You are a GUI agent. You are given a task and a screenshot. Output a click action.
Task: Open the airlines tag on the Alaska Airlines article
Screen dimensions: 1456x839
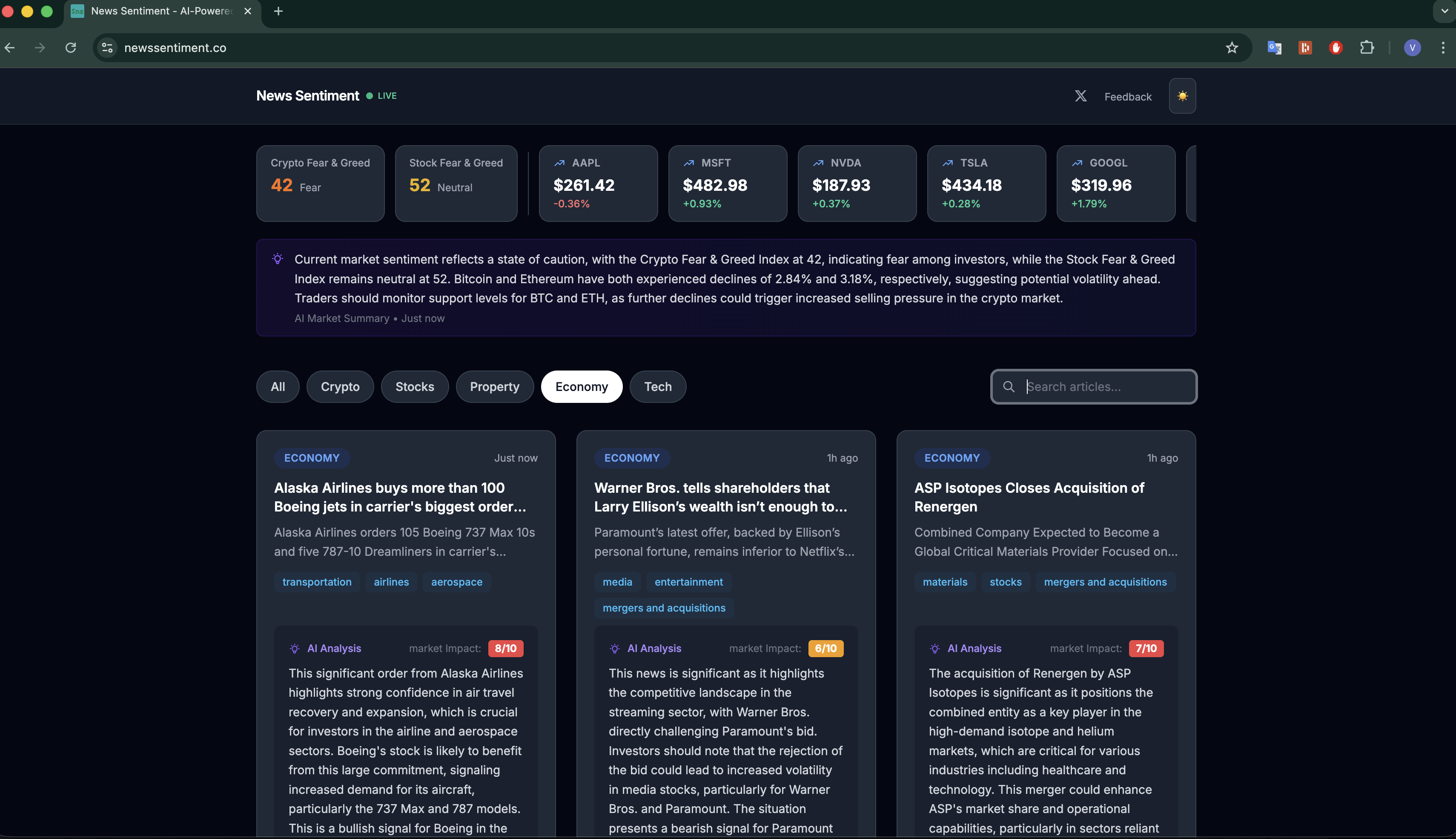click(x=391, y=582)
